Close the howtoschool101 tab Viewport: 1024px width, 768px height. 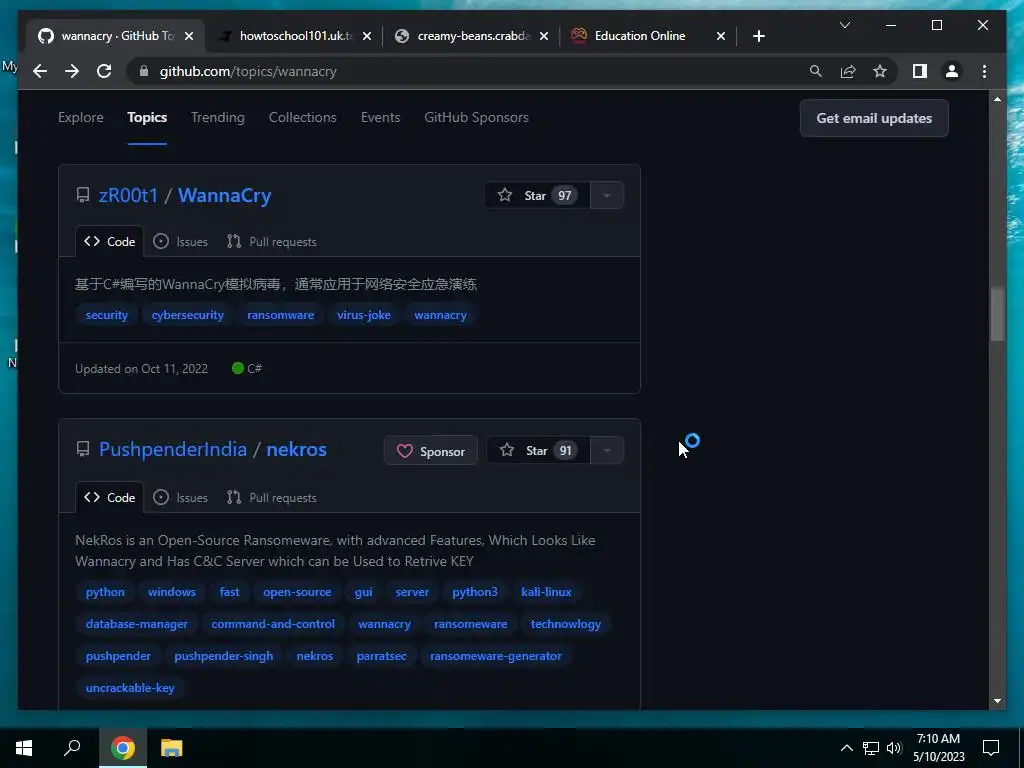pyautogui.click(x=367, y=36)
